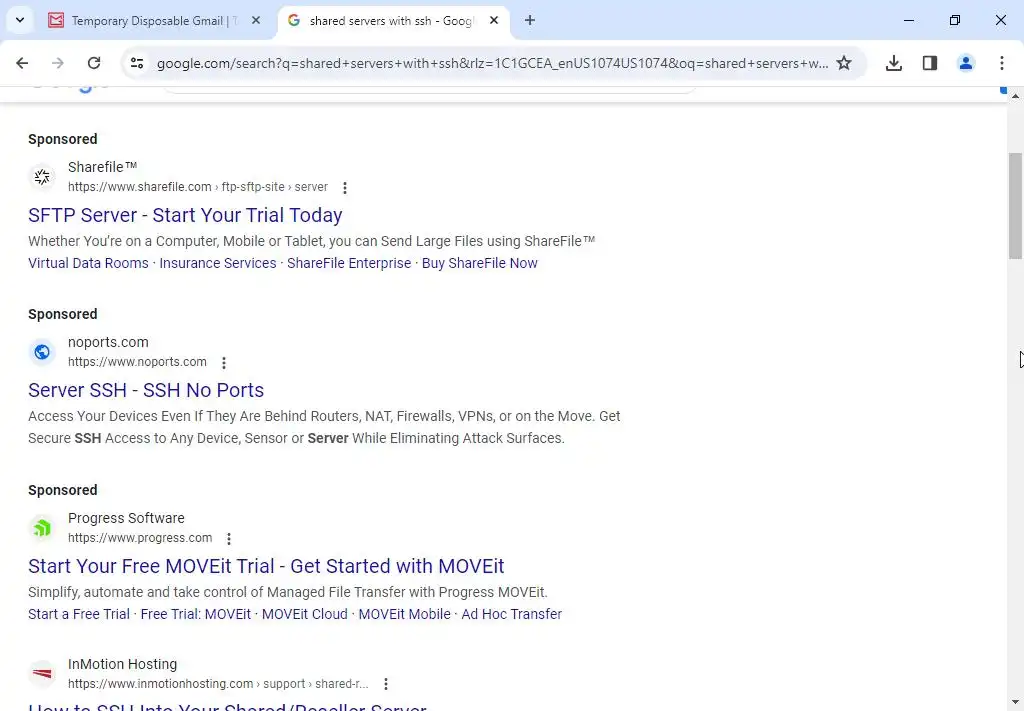Click the address bar URL field
Image resolution: width=1024 pixels, height=711 pixels.
coord(492,63)
